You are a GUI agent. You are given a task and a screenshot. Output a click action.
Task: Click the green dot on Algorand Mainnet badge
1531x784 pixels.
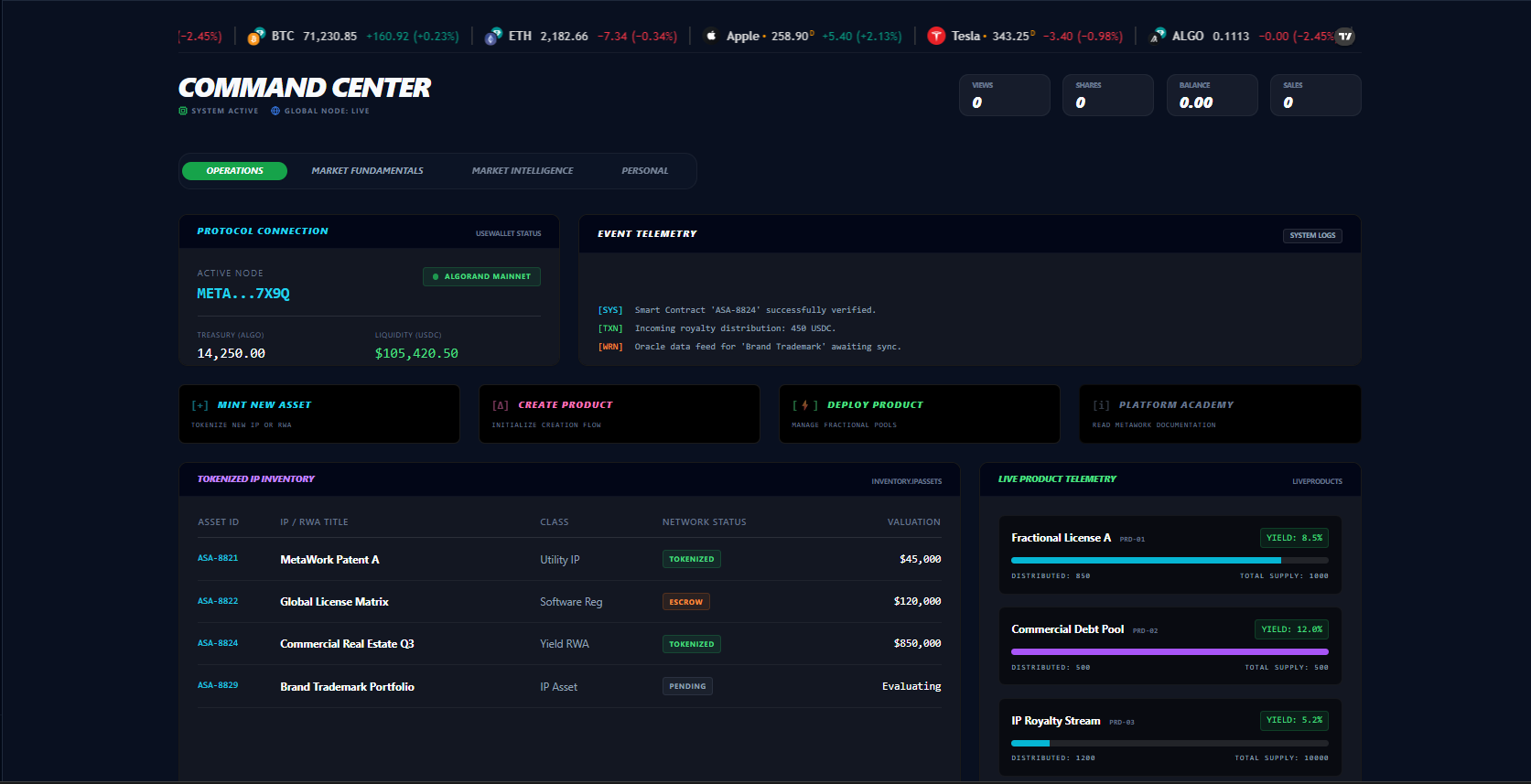436,276
